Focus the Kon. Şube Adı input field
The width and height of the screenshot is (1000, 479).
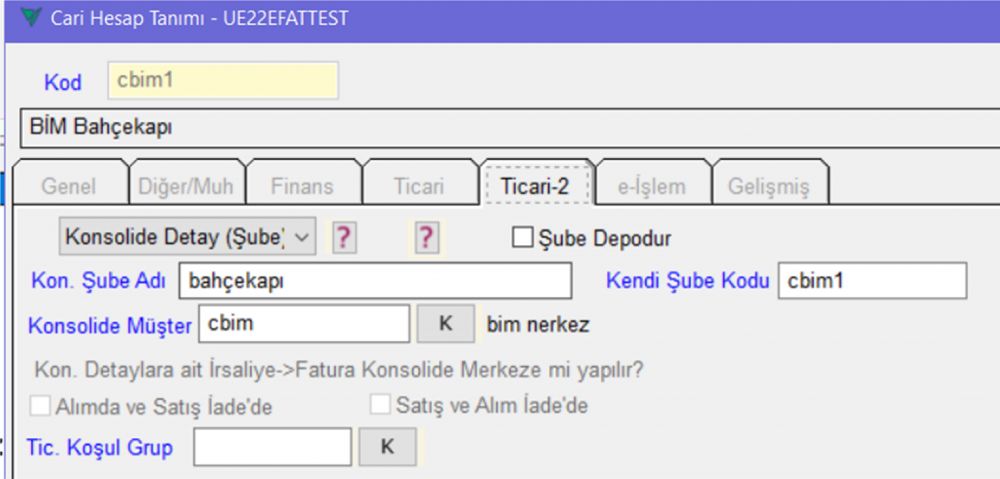pos(374,281)
